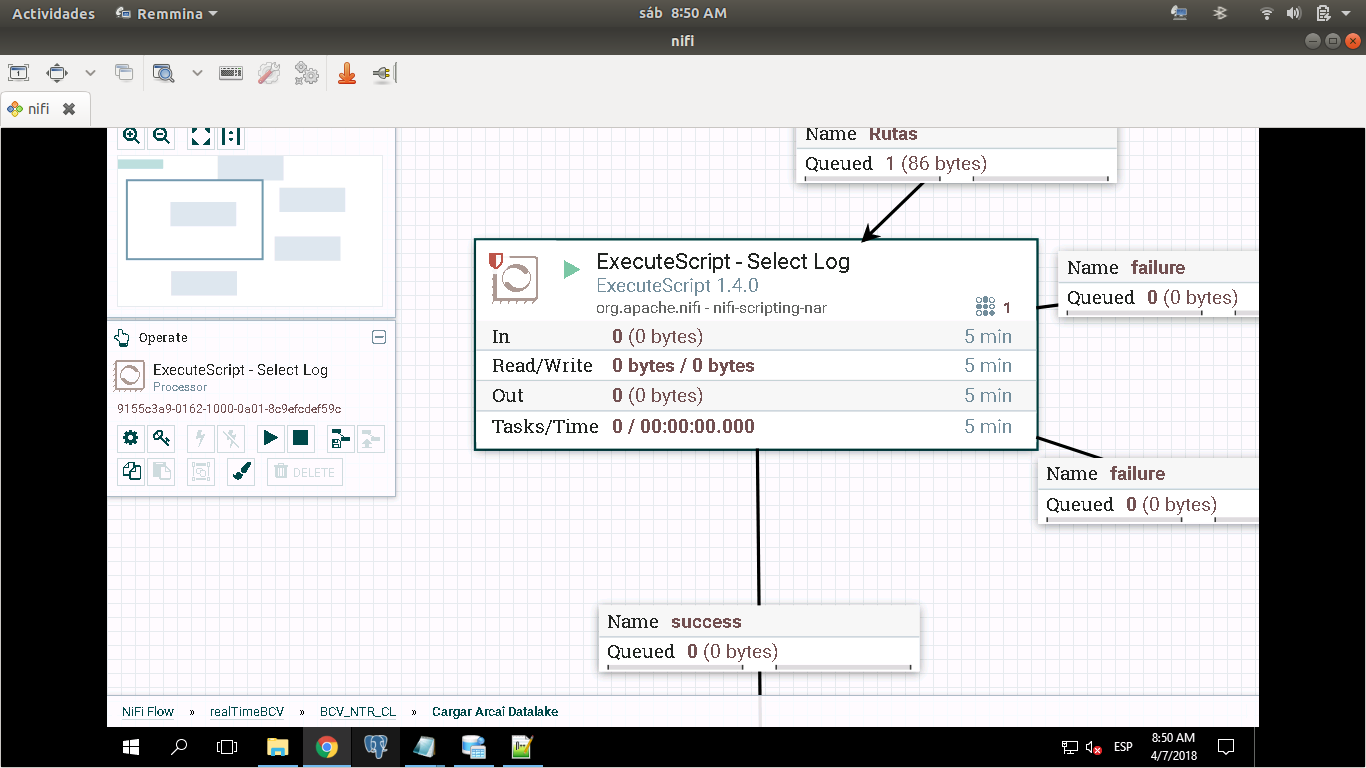
Task: Copy the selected processor
Action: click(x=131, y=472)
